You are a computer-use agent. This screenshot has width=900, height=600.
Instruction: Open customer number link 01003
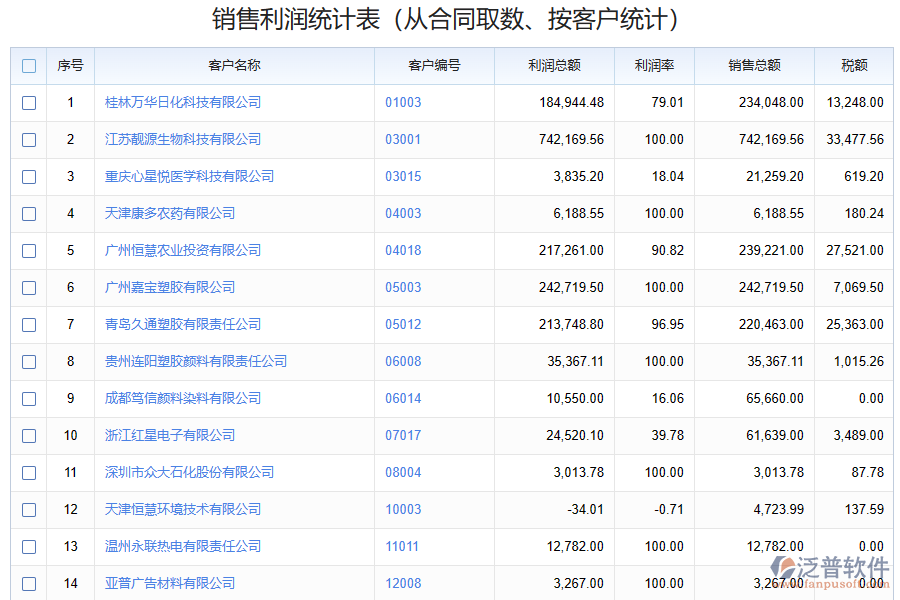(403, 102)
